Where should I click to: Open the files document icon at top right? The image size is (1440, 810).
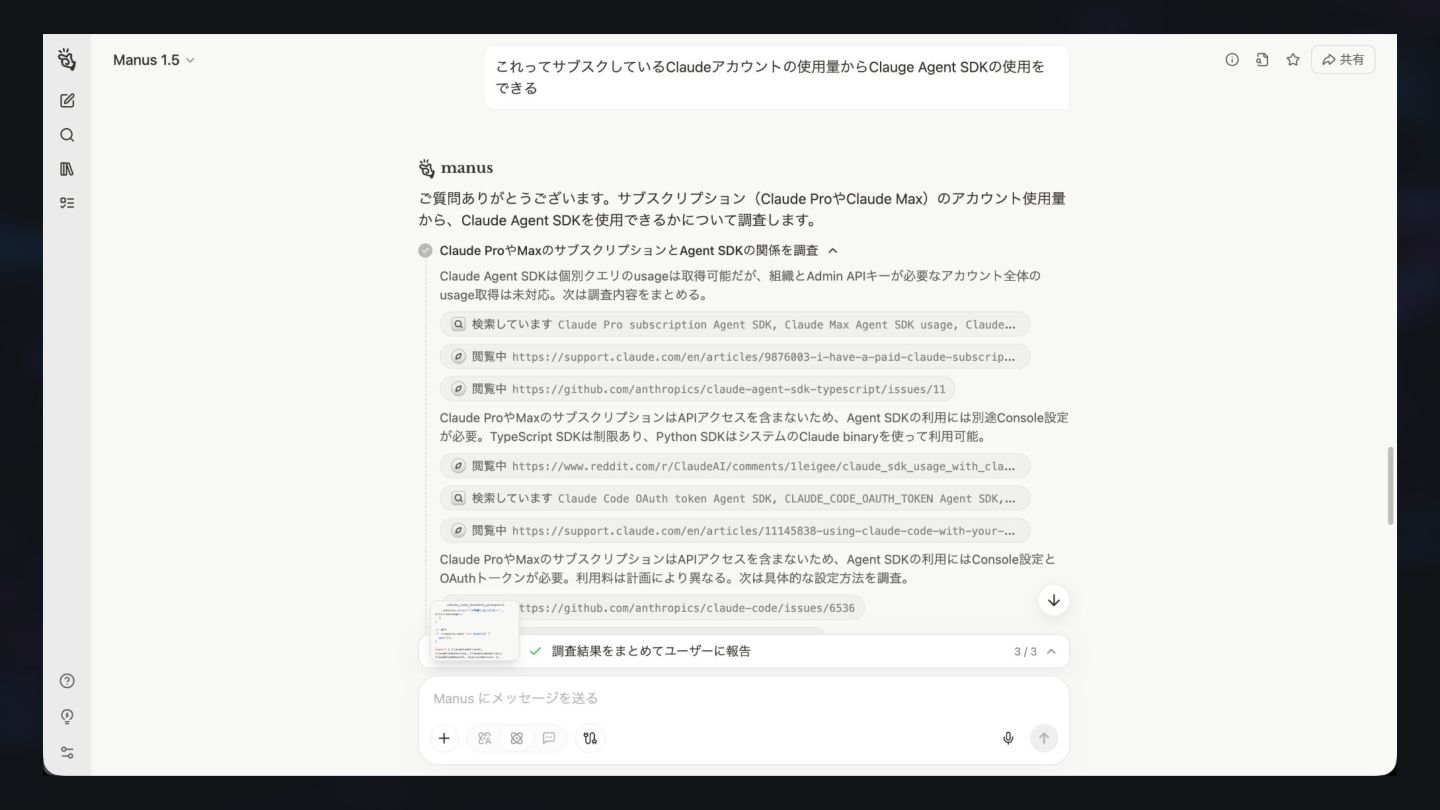pyautogui.click(x=1262, y=60)
